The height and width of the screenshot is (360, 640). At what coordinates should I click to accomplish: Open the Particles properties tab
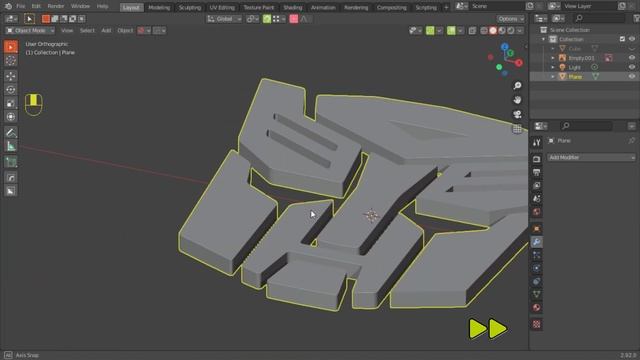537,255
